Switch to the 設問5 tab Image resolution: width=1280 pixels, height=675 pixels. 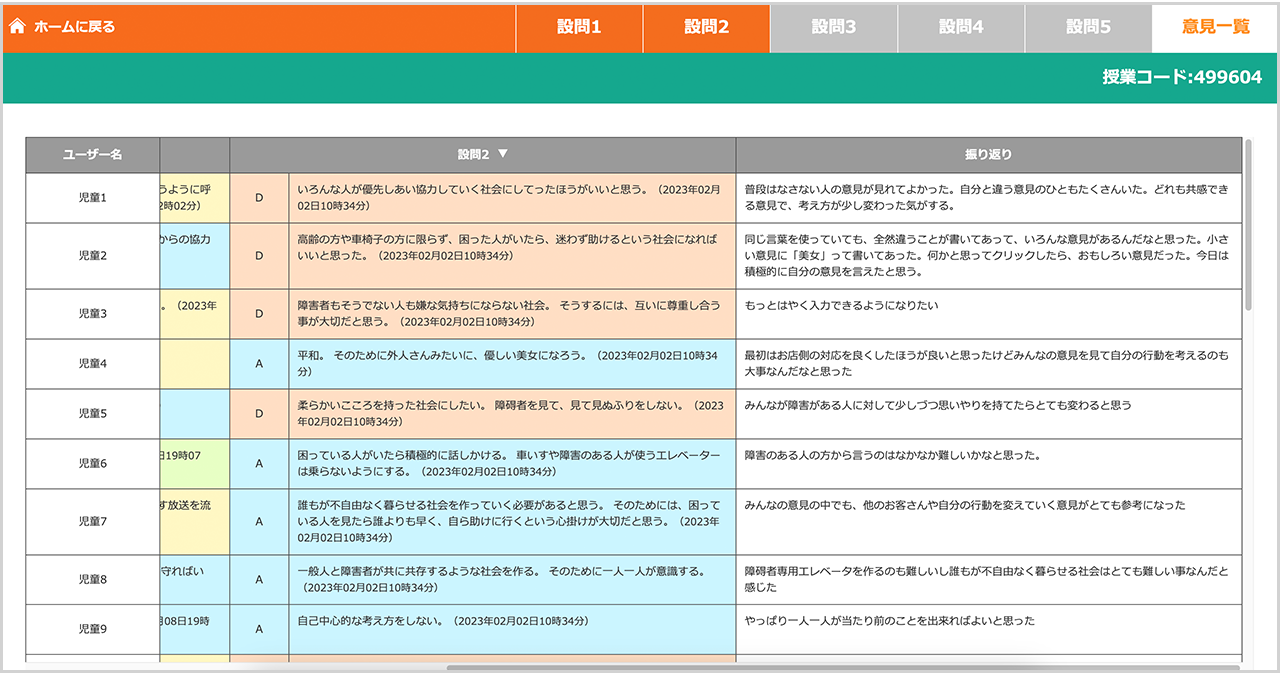(x=1088, y=28)
